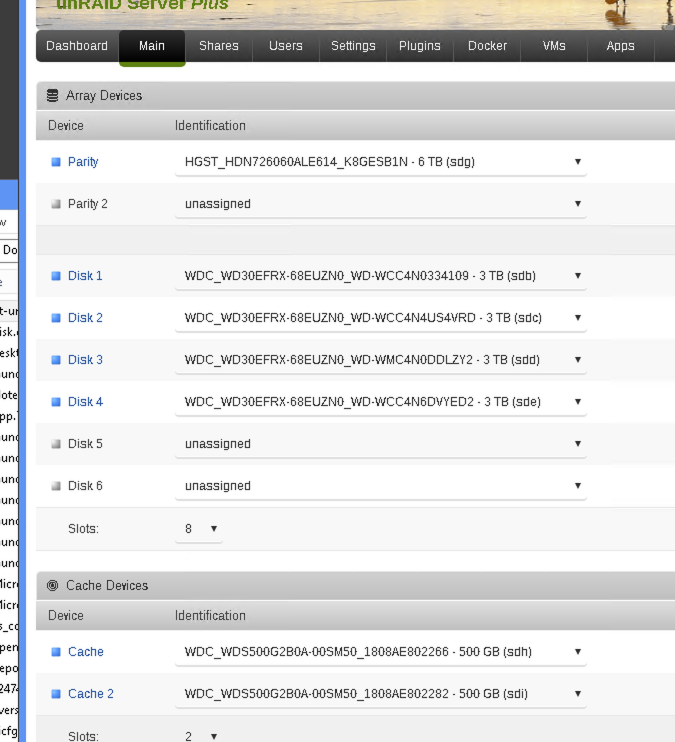Image resolution: width=675 pixels, height=742 pixels.
Task: Click the Disk 1 blue status indicator
Action: click(56, 276)
